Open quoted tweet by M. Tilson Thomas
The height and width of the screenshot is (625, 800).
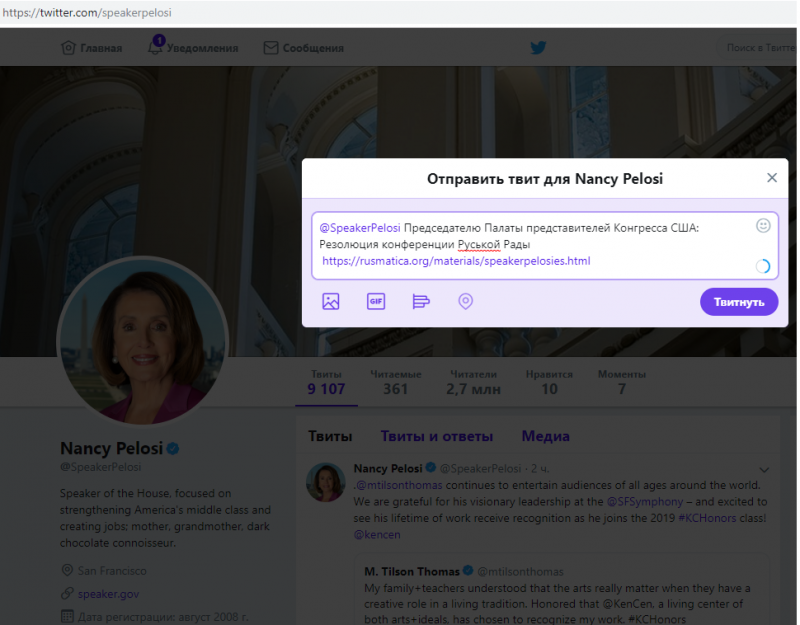[561, 589]
